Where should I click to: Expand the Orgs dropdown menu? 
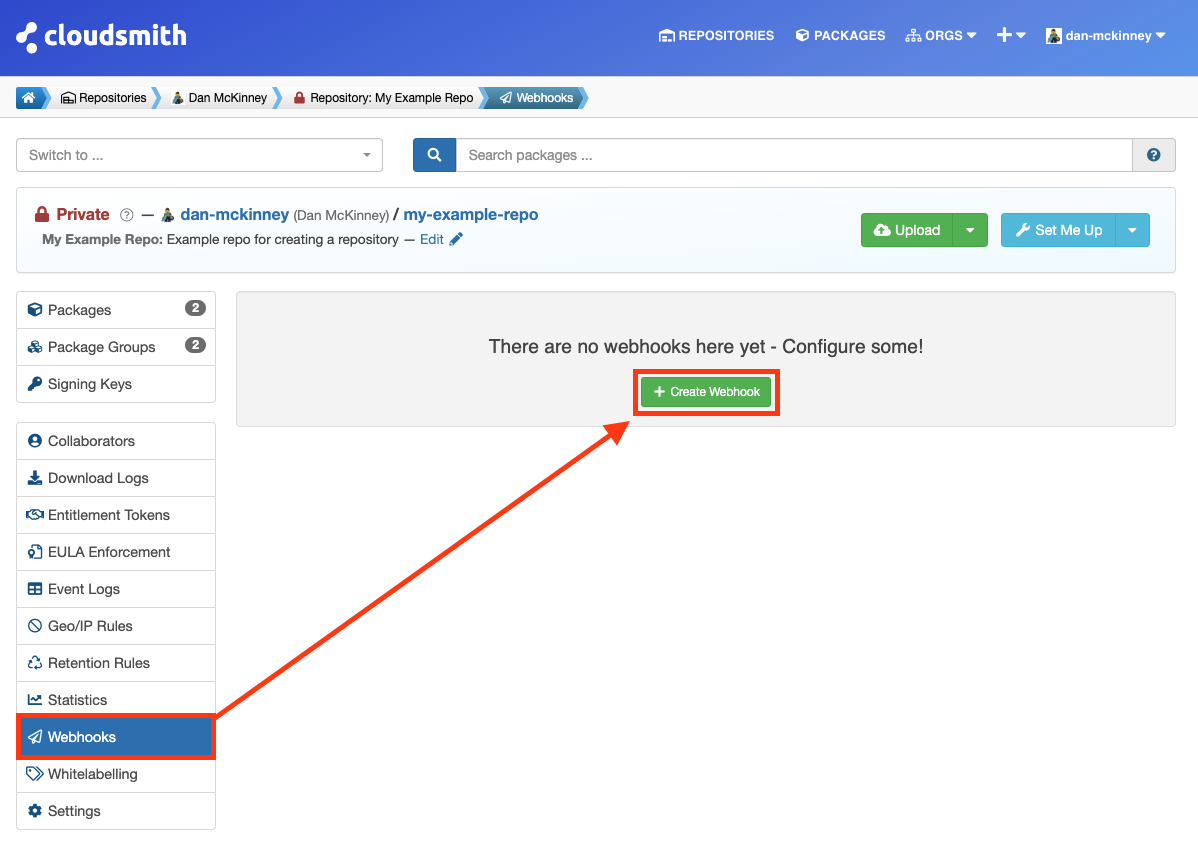point(941,36)
